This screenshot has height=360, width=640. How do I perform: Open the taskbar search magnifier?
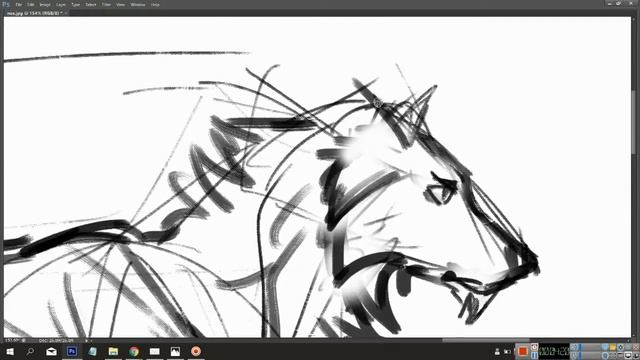point(30,351)
